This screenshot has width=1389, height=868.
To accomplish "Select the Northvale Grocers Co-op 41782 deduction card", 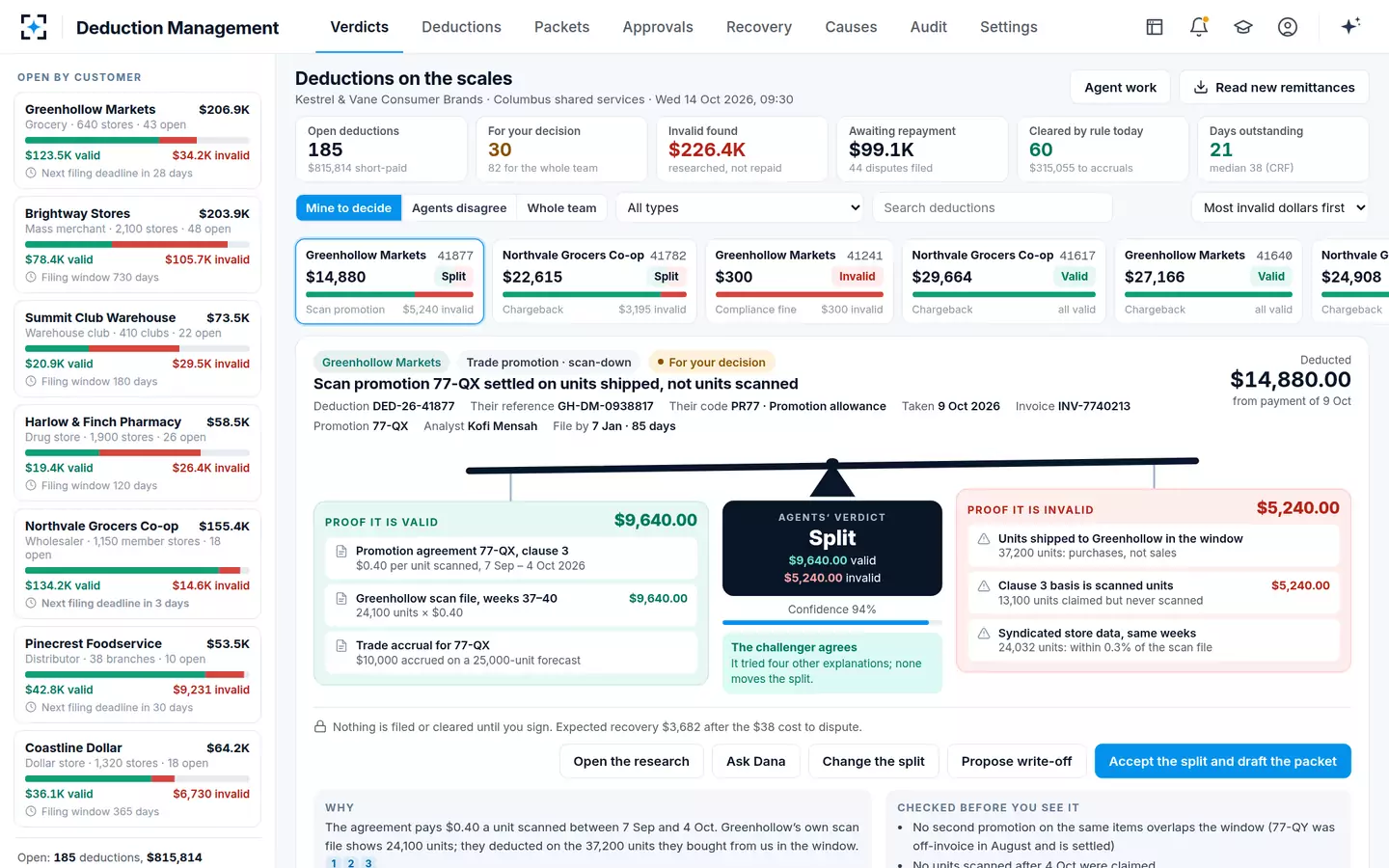I will tap(594, 281).
